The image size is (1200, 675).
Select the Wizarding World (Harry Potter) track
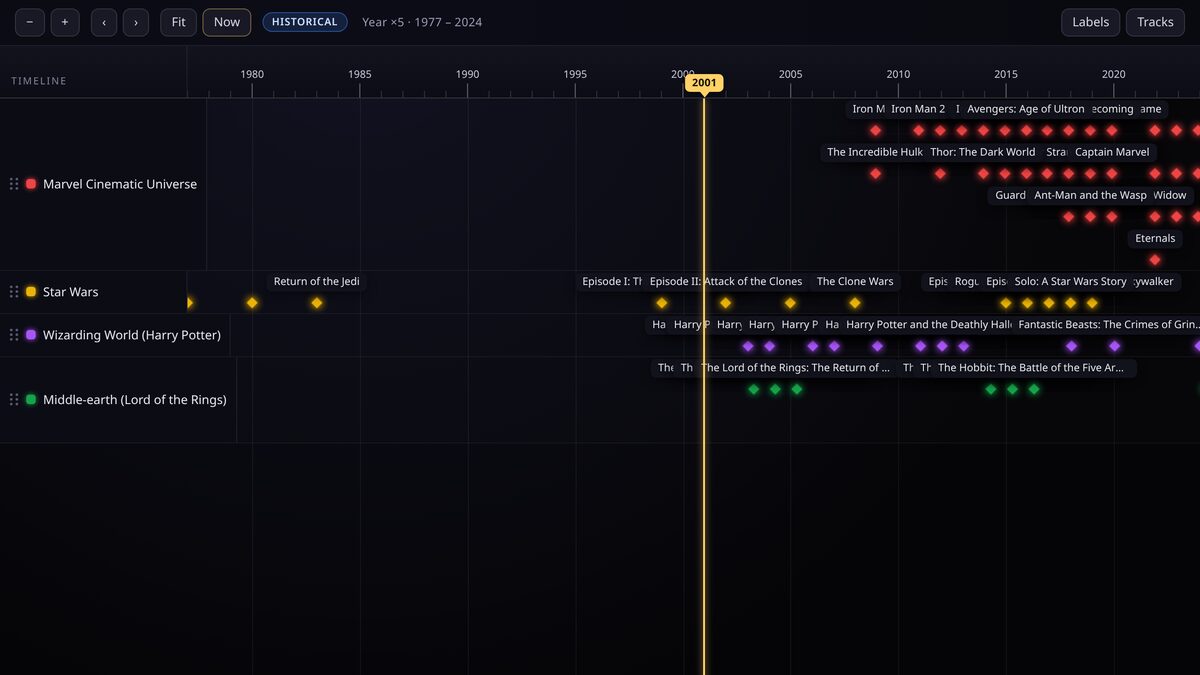[132, 335]
